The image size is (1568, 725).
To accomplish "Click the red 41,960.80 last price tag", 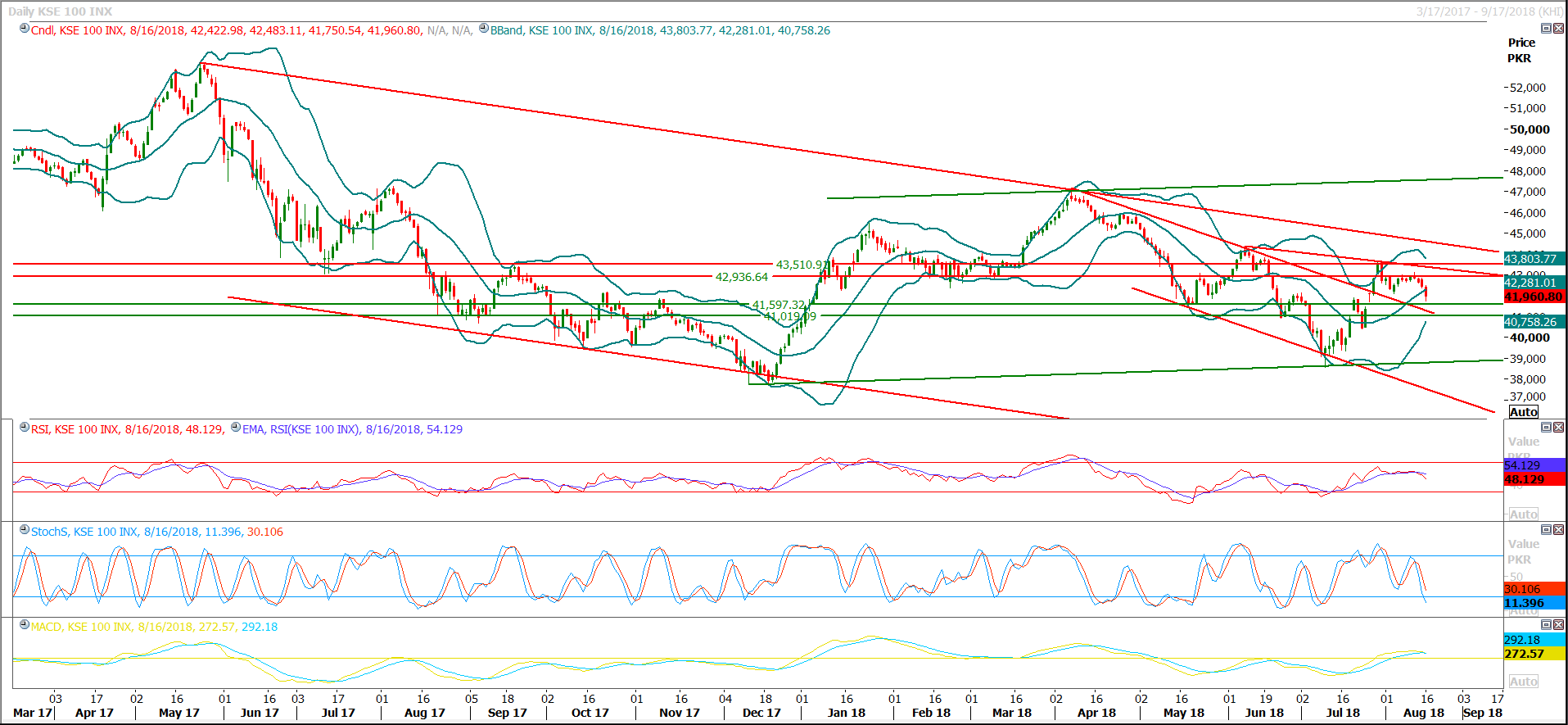I will tap(1534, 297).
